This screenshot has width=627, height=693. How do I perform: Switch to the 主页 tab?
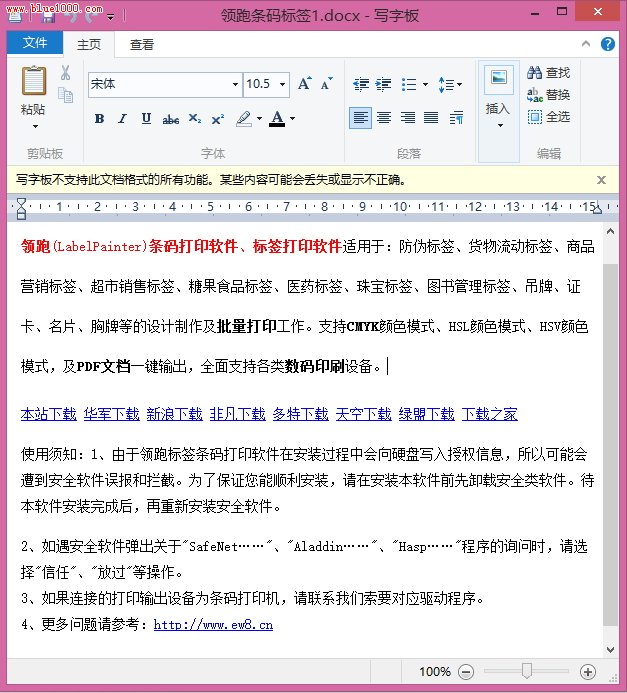click(89, 44)
